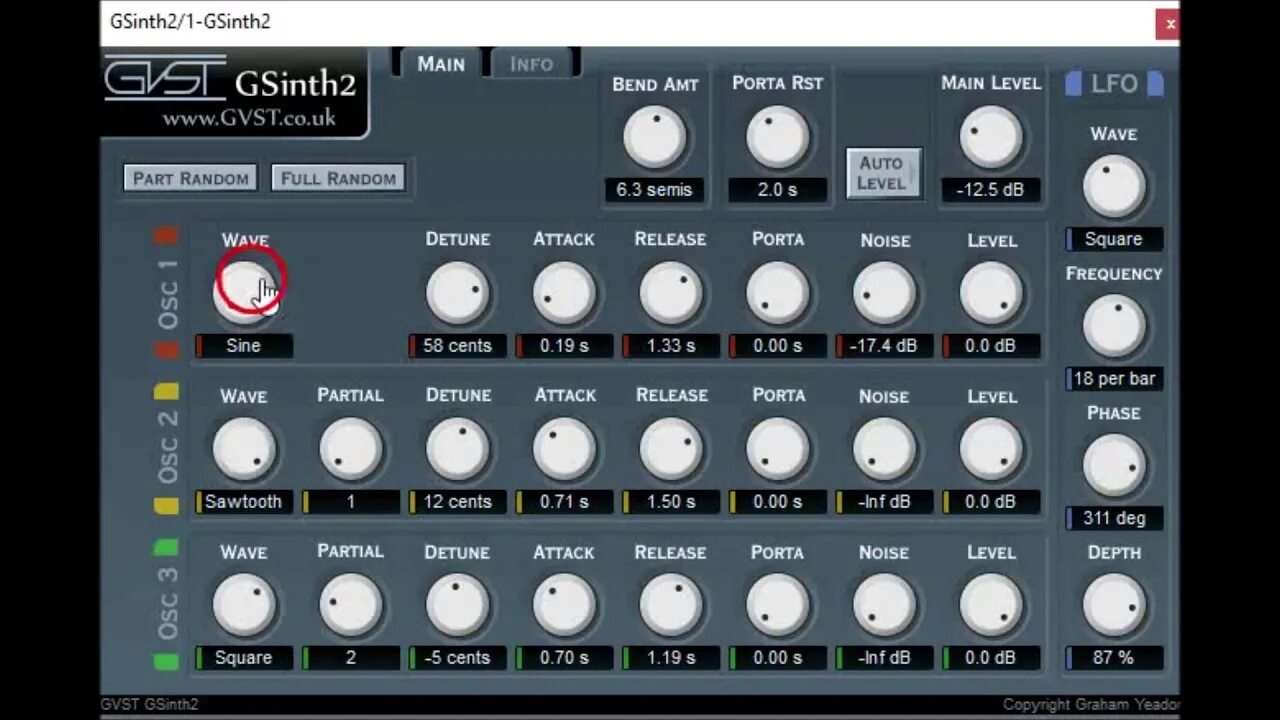Click the Osc 3 Wave knob
The width and height of the screenshot is (1280, 720).
(x=244, y=605)
